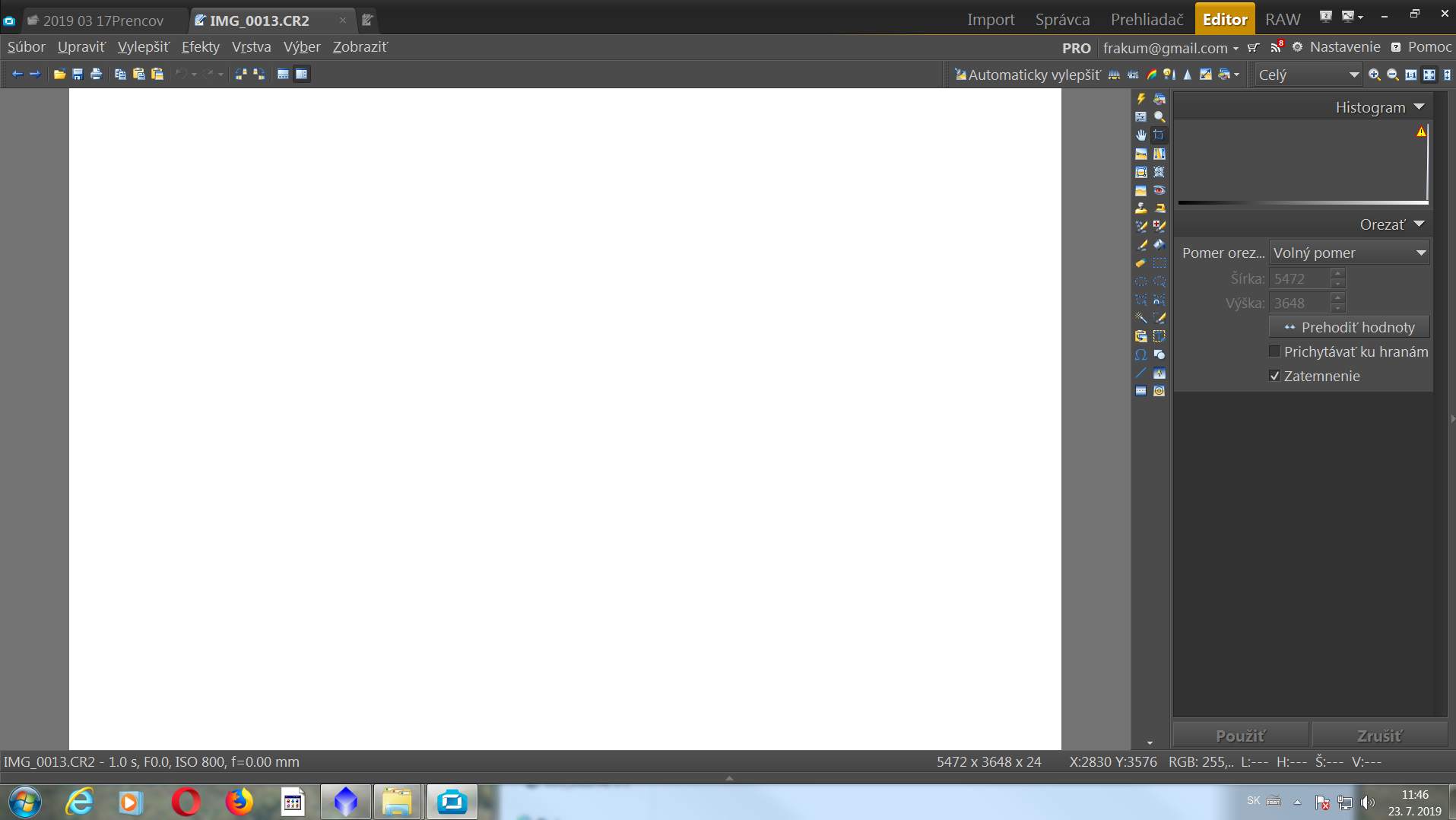Open the Efekty menu

(x=200, y=47)
